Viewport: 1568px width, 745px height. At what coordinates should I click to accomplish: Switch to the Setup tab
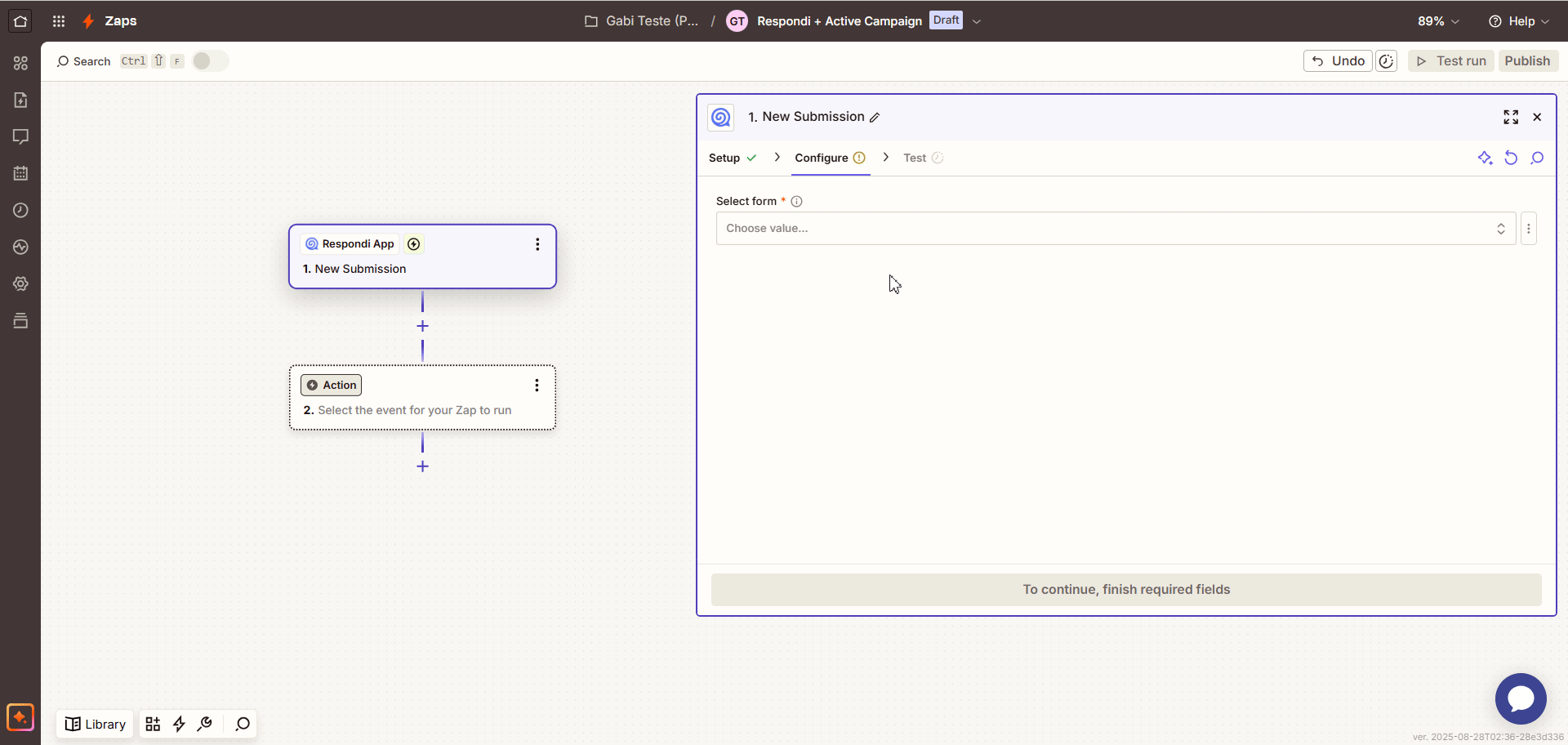tap(733, 158)
